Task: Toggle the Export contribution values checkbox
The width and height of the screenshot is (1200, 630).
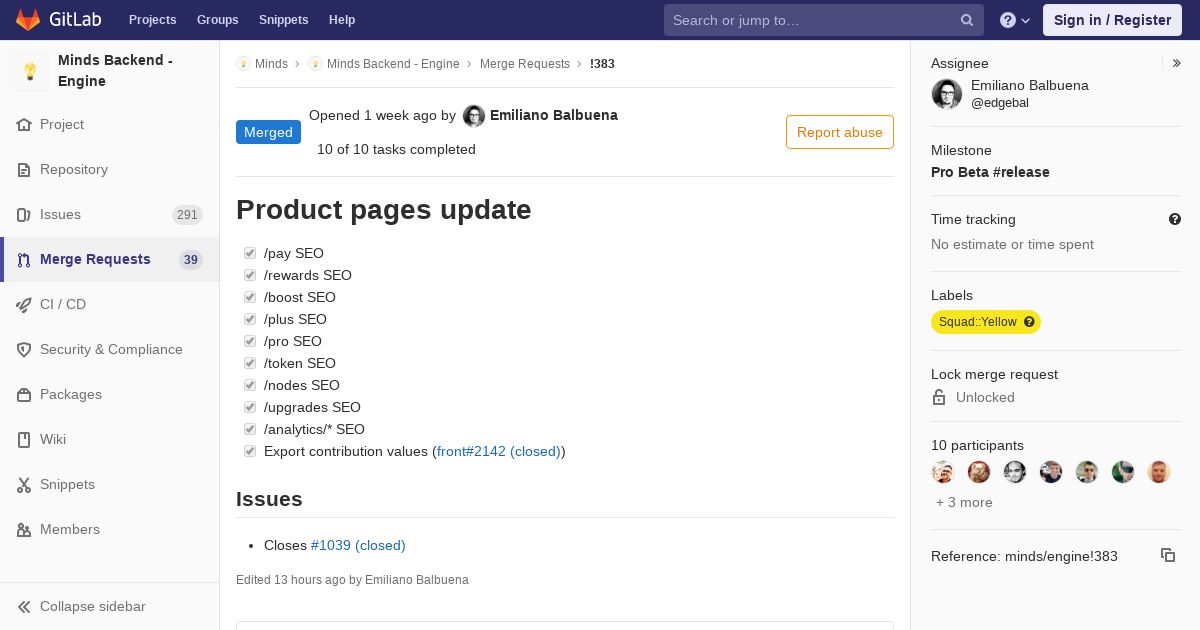Action: 250,451
